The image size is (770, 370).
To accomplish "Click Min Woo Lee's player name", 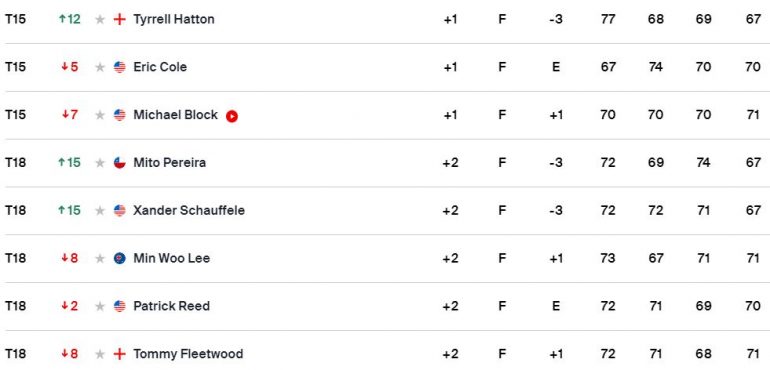I will pos(171,258).
